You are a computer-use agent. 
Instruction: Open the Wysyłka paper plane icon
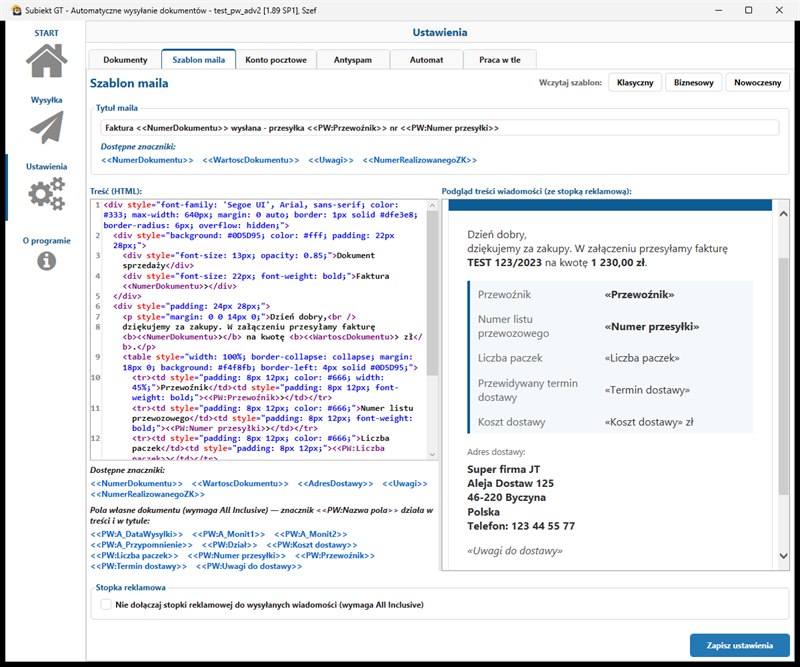click(46, 127)
